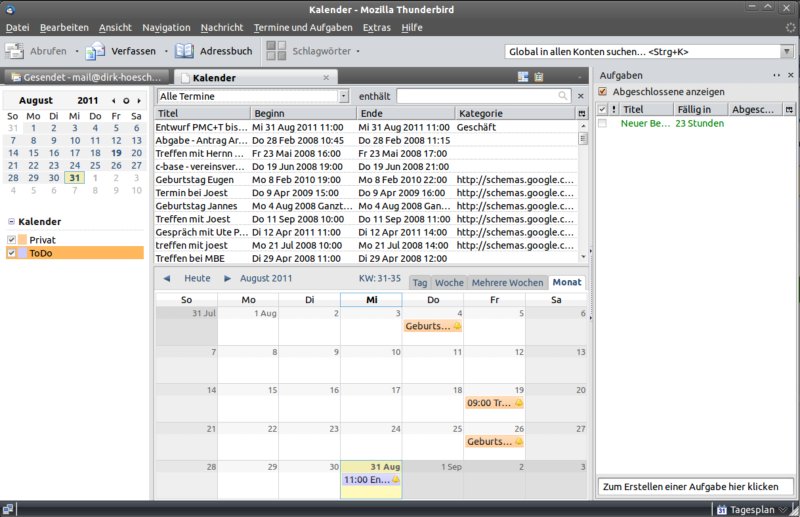
Task: Toggle Abgeschlossene anzeigen checkbox
Action: [603, 92]
